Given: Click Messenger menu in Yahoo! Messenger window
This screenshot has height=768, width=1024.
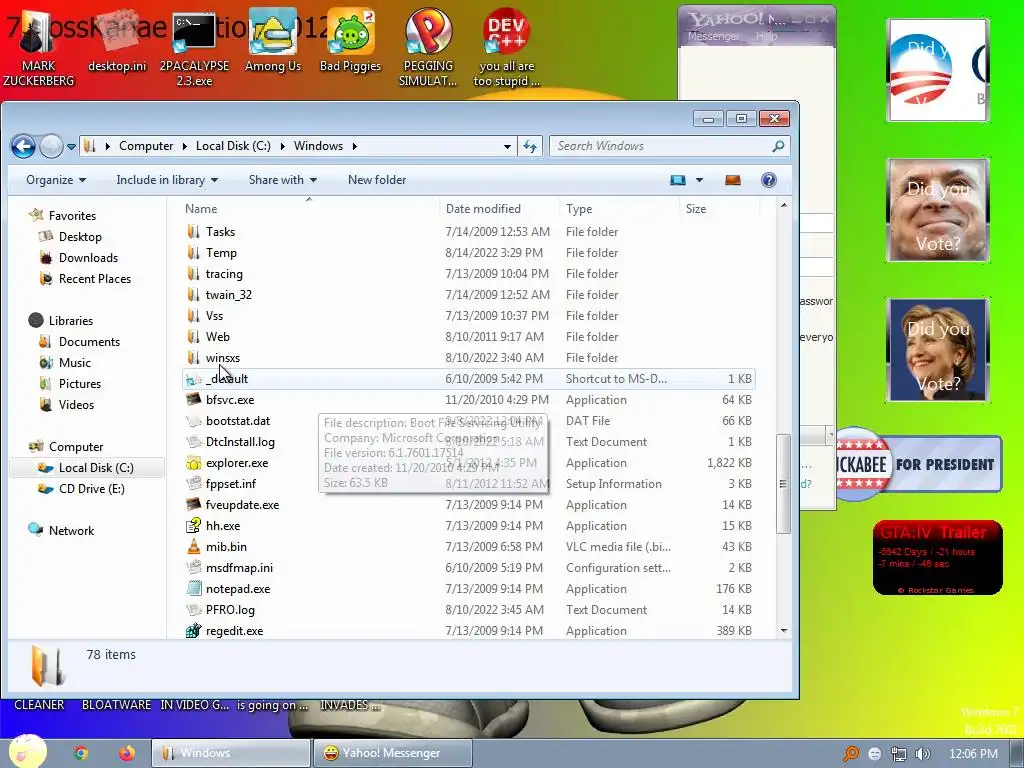Looking at the screenshot, I should tap(714, 37).
